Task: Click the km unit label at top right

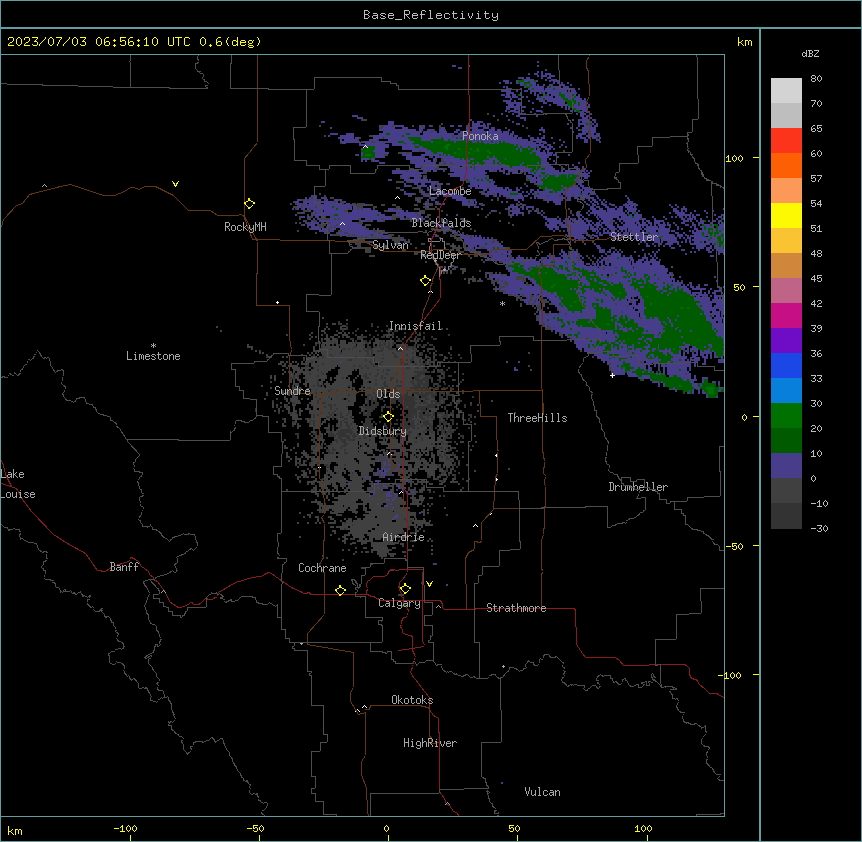Action: (x=744, y=42)
